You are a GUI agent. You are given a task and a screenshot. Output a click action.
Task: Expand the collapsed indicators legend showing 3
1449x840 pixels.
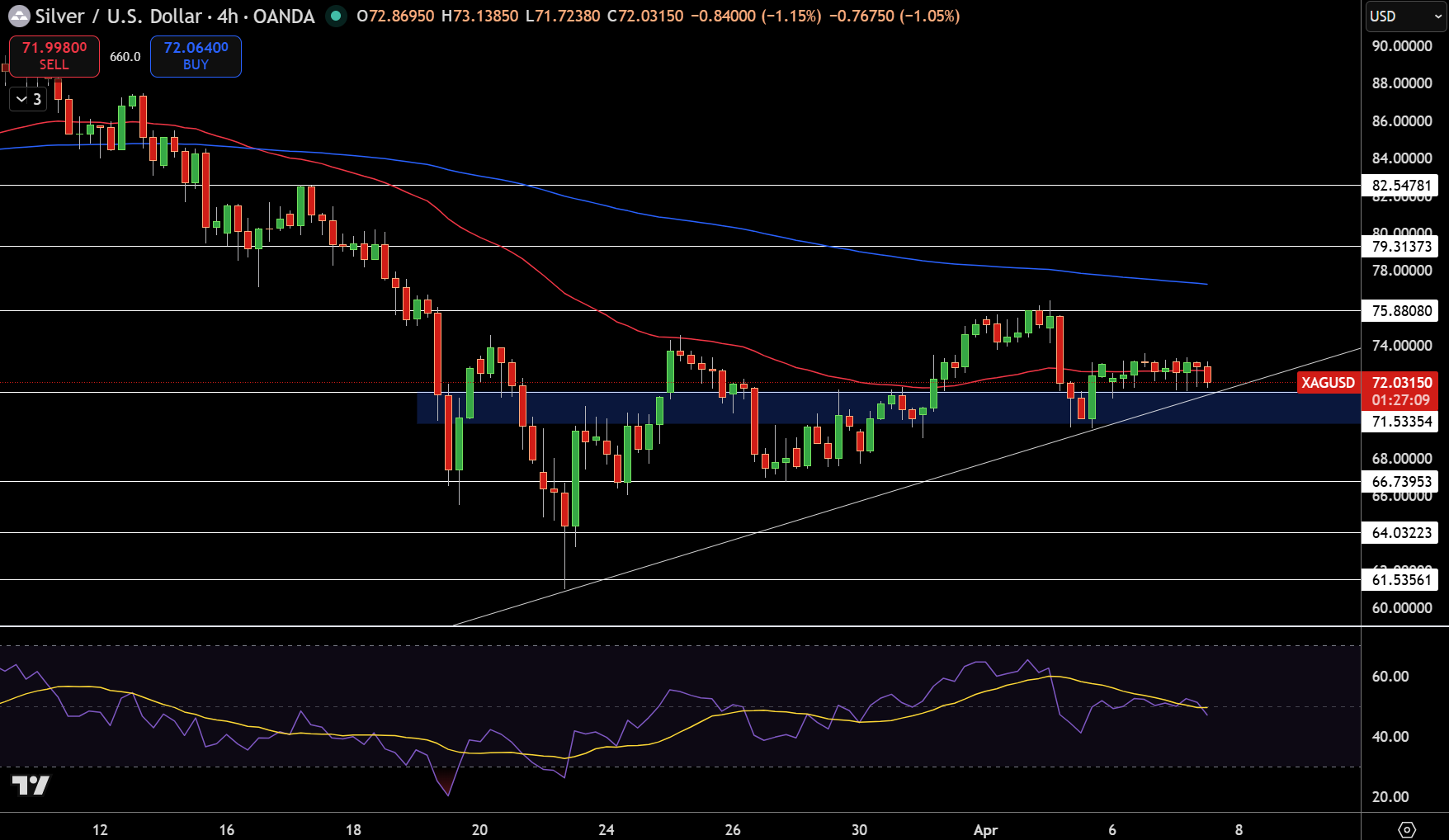29,99
